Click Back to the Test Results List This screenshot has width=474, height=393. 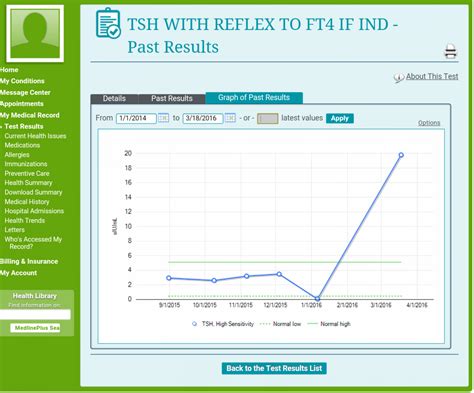pos(274,368)
